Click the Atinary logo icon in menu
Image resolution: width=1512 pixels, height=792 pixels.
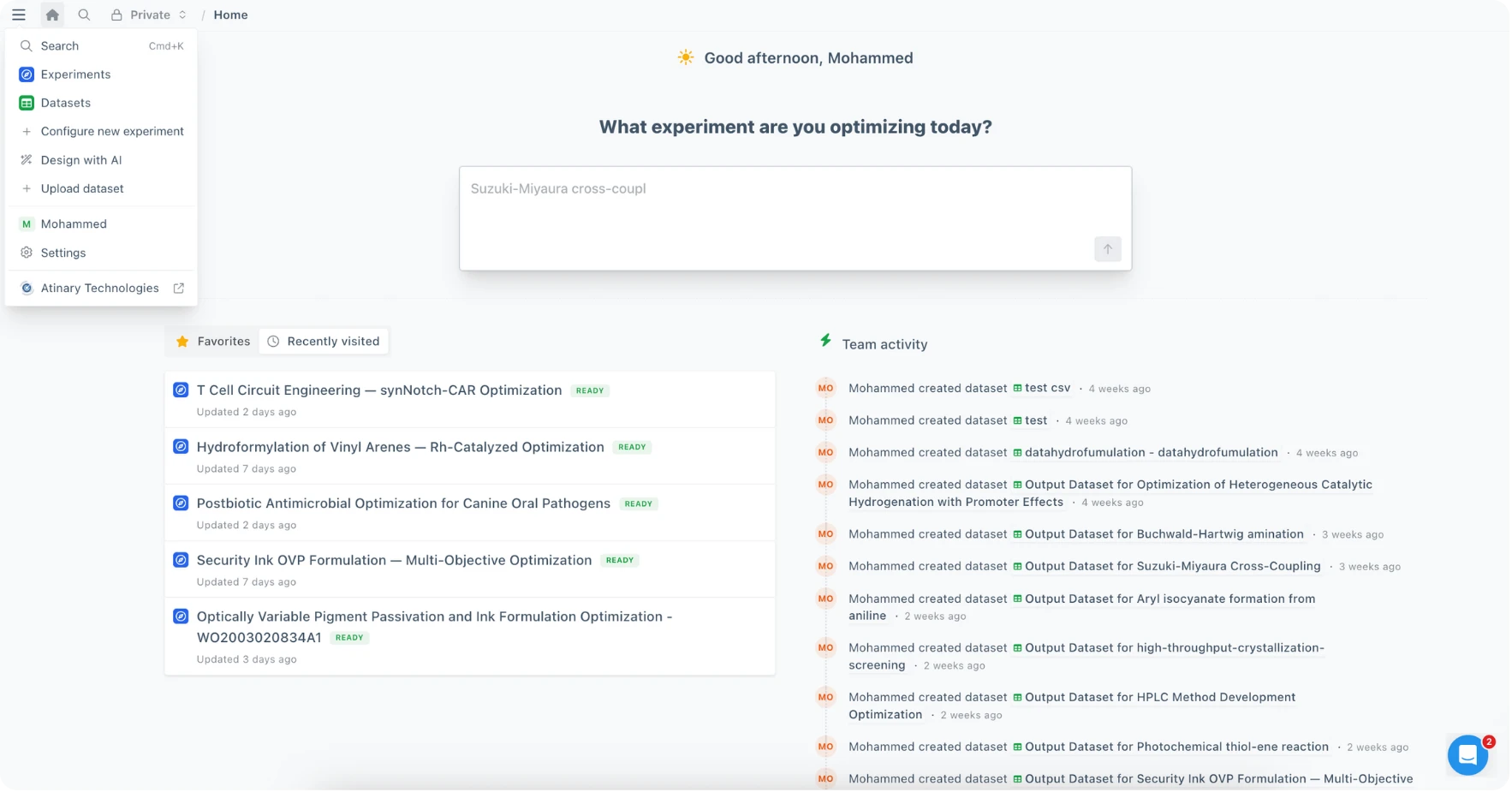(x=27, y=289)
